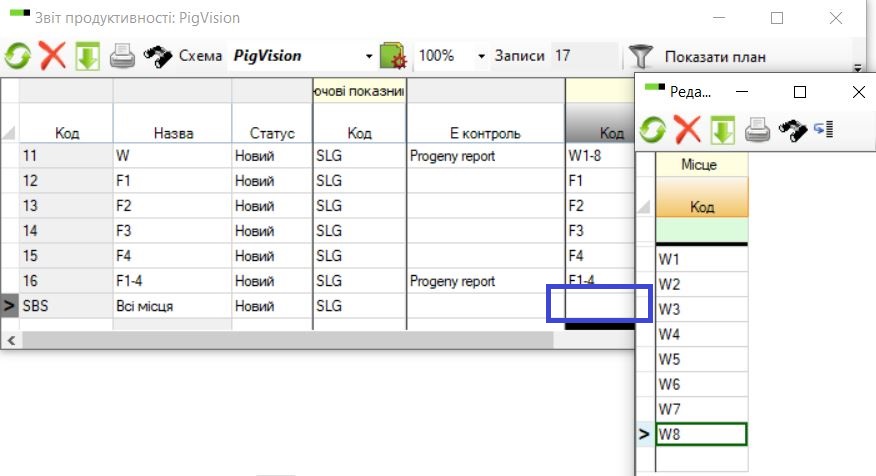Minimize the Реда... editor window
Screen dimensions: 876x476
(x=742, y=92)
